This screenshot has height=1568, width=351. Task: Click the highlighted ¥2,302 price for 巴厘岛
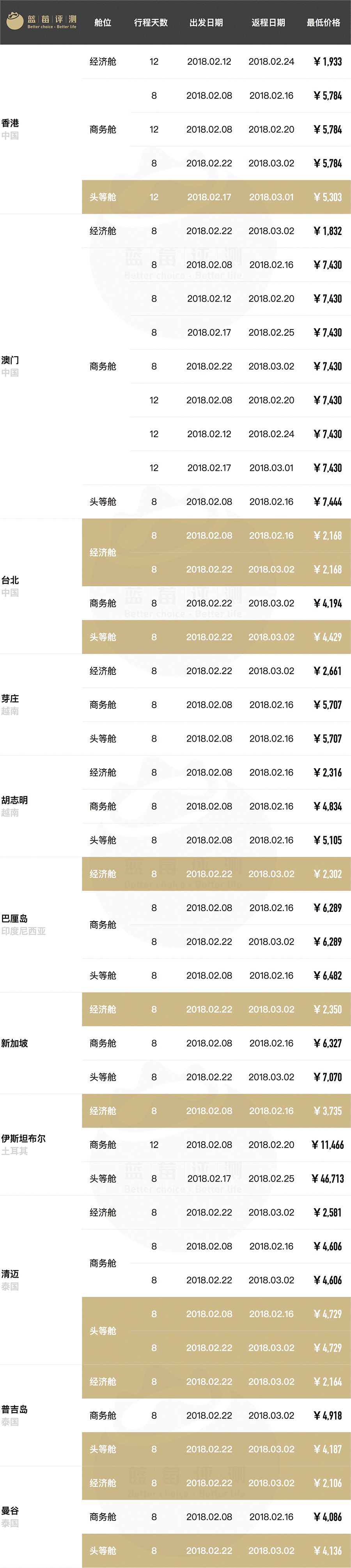tap(327, 874)
